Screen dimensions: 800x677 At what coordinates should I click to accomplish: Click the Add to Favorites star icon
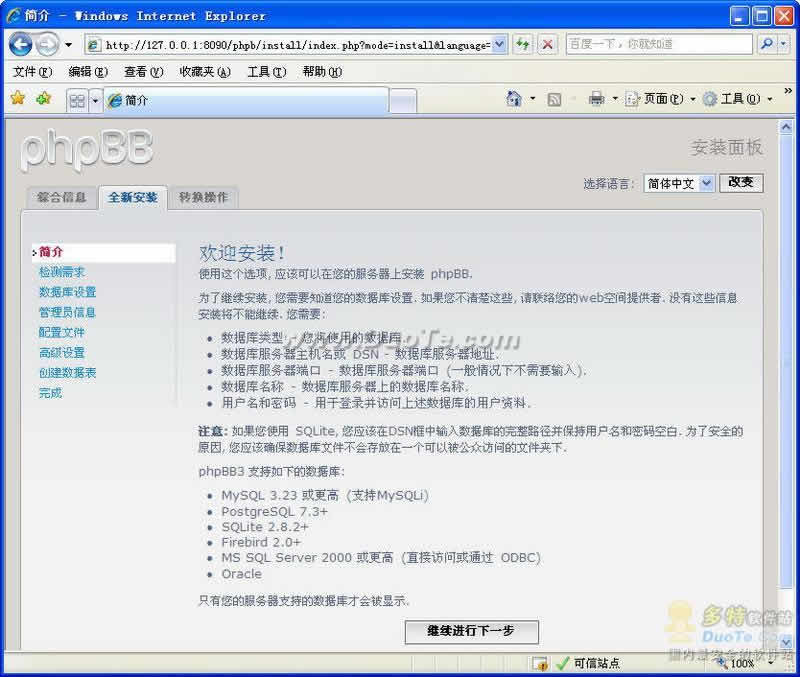[43, 98]
